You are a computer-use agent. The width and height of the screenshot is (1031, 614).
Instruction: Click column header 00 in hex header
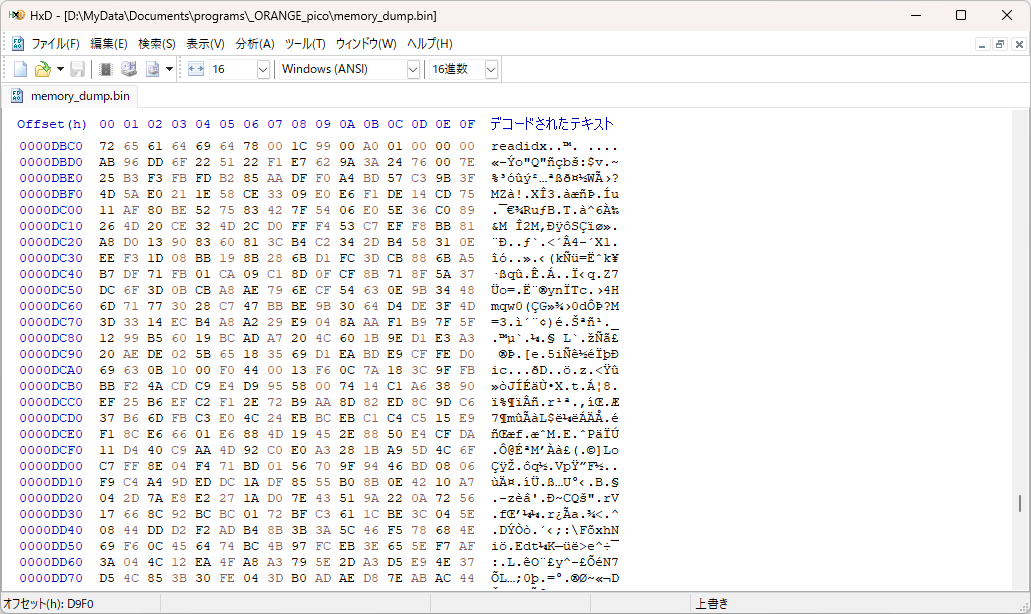click(107, 124)
